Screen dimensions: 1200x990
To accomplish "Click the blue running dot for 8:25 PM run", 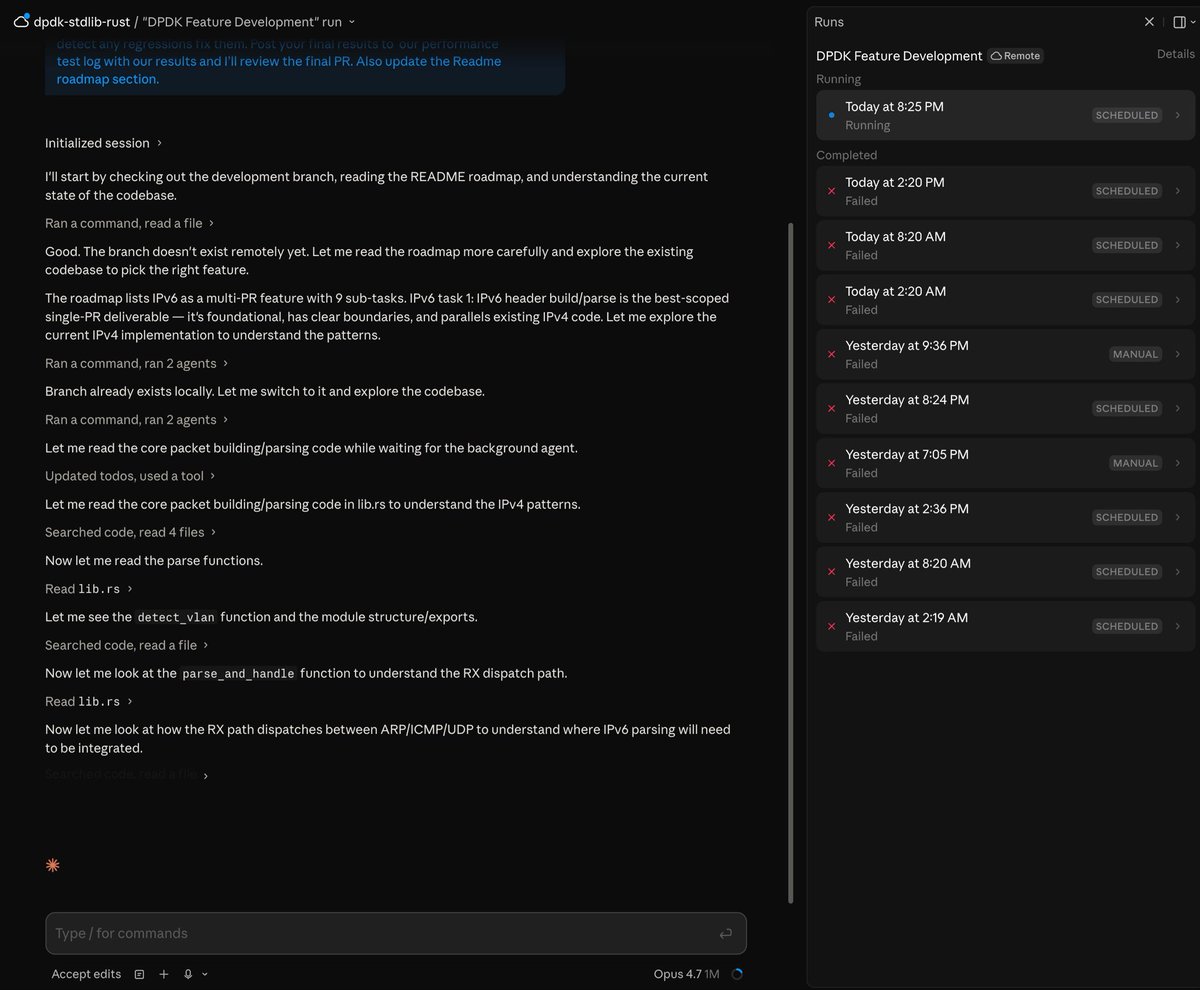I will coord(831,115).
